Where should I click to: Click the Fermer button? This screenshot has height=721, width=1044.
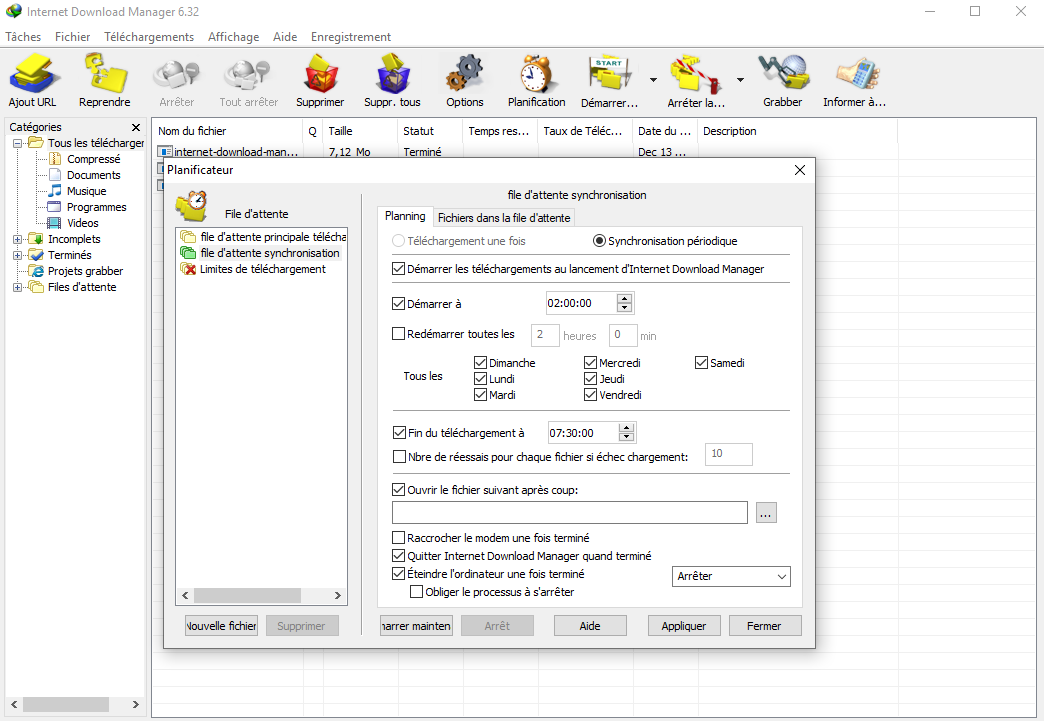click(x=764, y=626)
